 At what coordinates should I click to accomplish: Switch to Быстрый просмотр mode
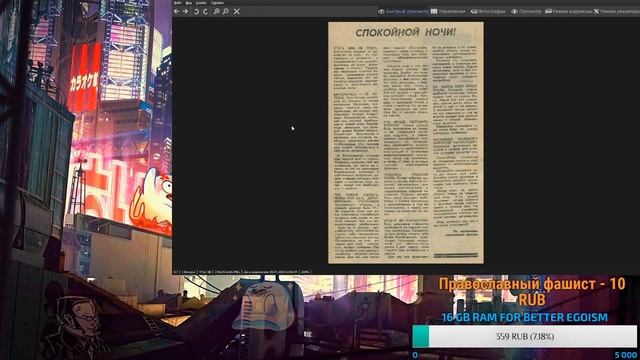pos(403,11)
